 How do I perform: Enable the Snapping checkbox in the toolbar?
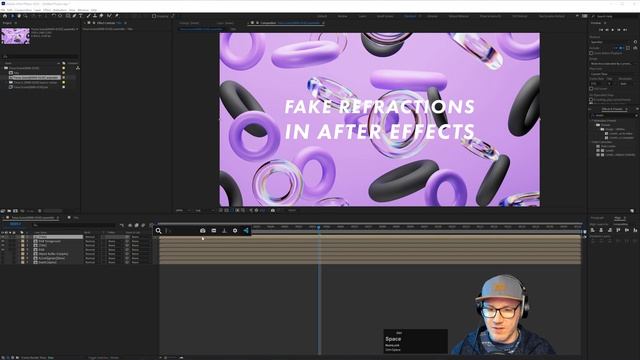(x=154, y=16)
